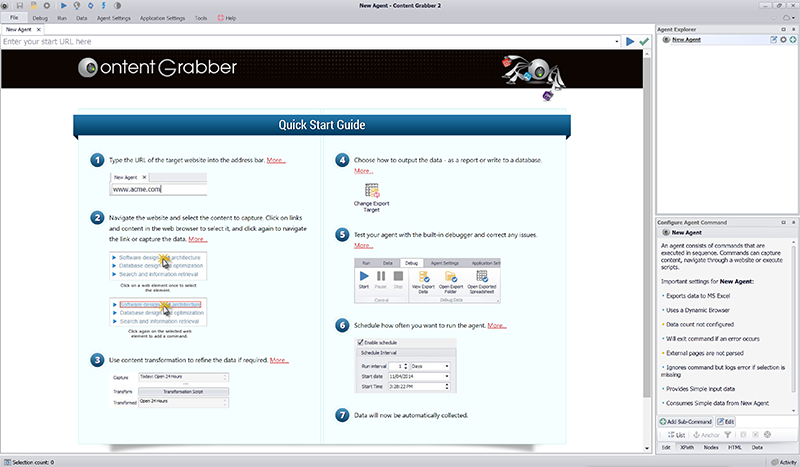Click the float window icon on Agent Explorer header
The height and width of the screenshot is (467, 800).
[784, 30]
